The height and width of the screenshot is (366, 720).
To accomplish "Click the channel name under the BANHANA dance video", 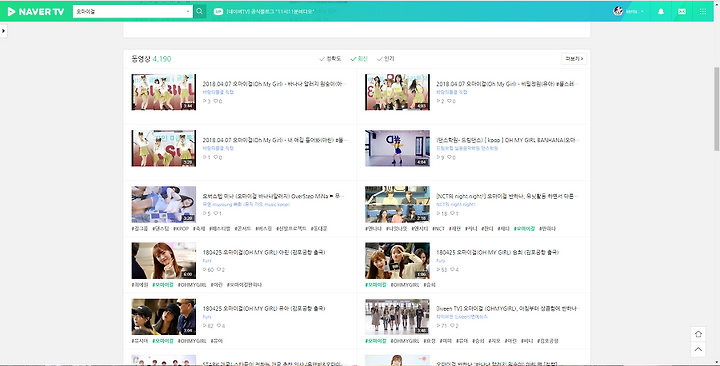I will 467,148.
